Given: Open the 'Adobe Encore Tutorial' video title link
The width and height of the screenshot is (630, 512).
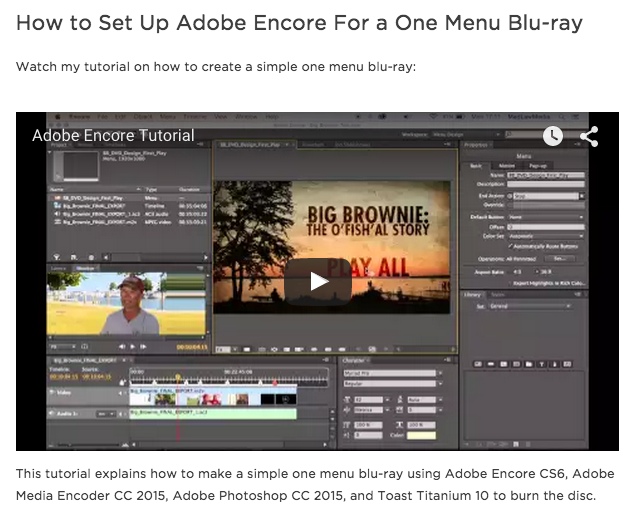Looking at the screenshot, I should coord(113,135).
